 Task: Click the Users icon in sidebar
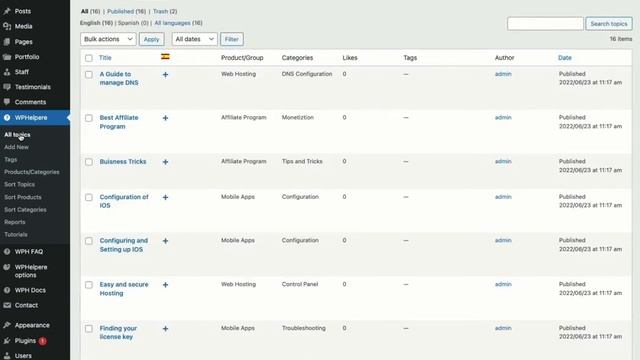coord(7,356)
